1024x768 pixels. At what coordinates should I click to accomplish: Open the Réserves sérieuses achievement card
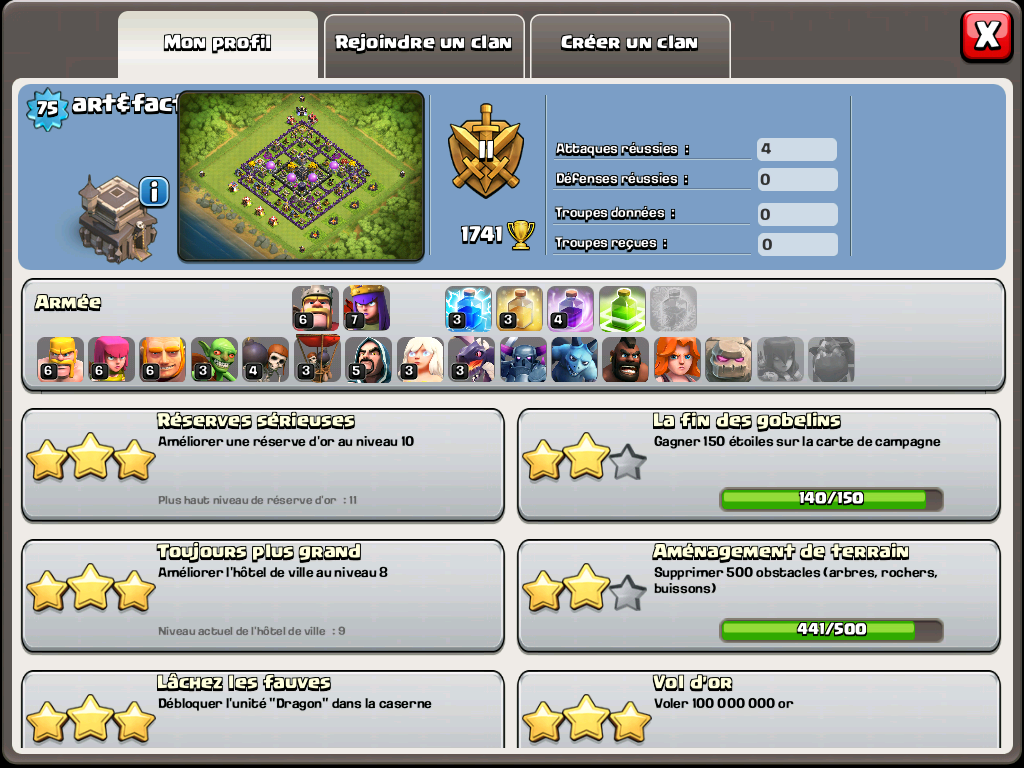pyautogui.click(x=263, y=465)
